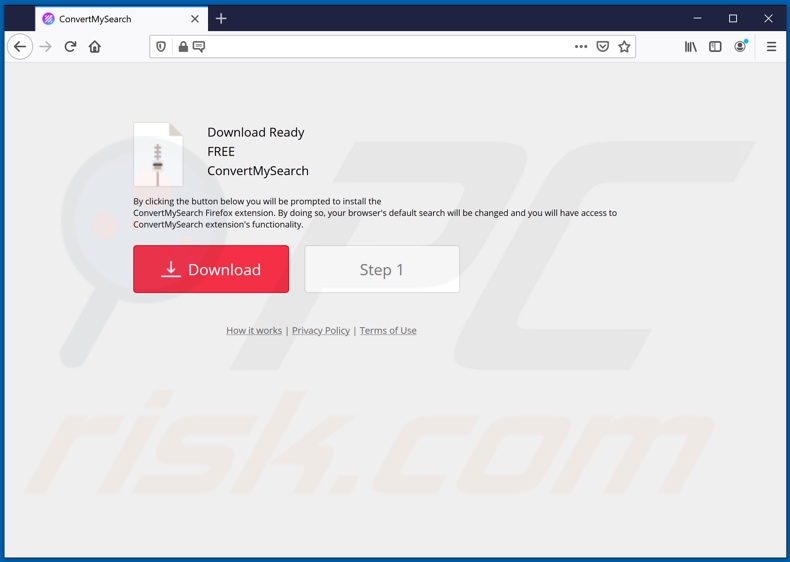This screenshot has height=562, width=790.
Task: Minimize the Firefox window
Action: tap(697, 19)
